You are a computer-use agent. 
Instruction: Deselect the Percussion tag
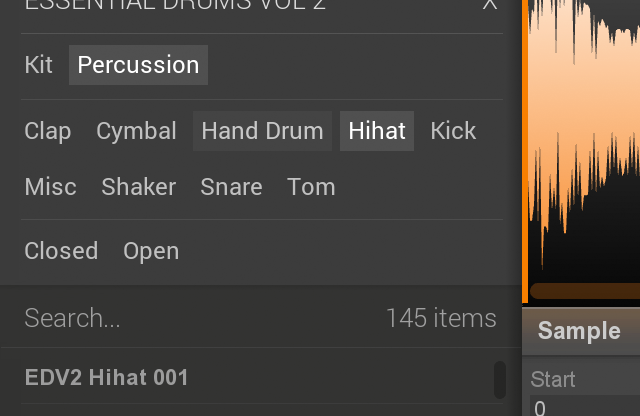[138, 65]
